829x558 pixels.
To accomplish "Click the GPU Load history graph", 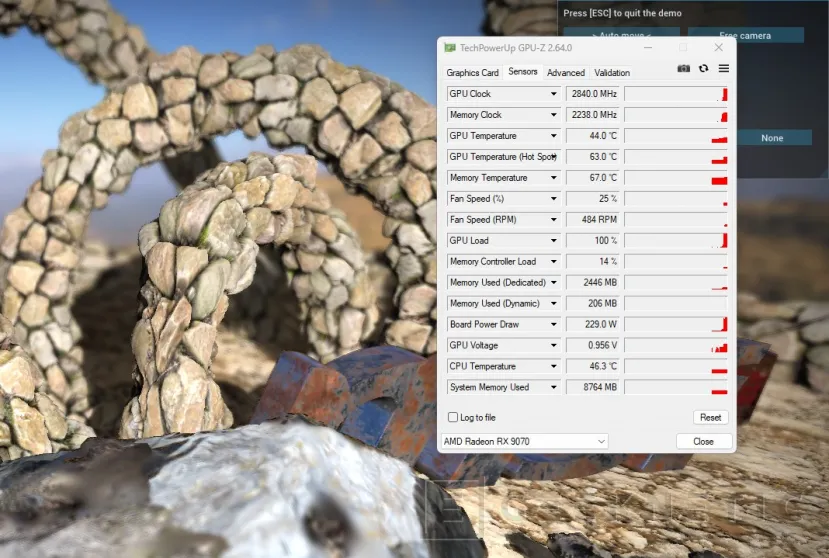I will coord(676,241).
